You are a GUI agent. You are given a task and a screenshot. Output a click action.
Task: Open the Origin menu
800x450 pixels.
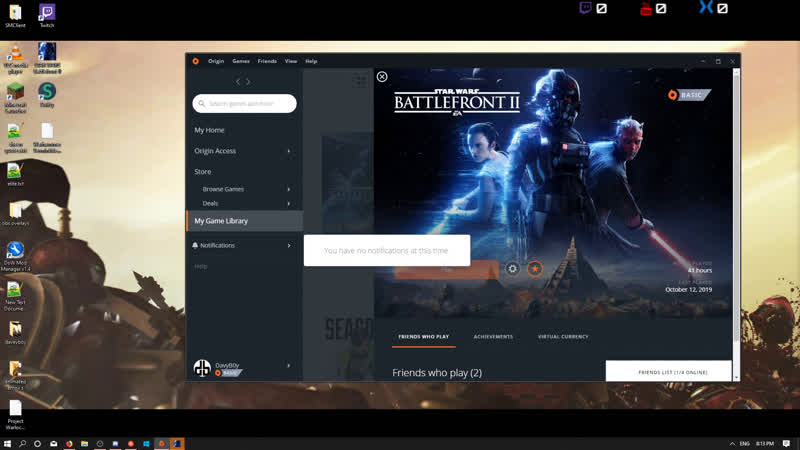(x=216, y=61)
